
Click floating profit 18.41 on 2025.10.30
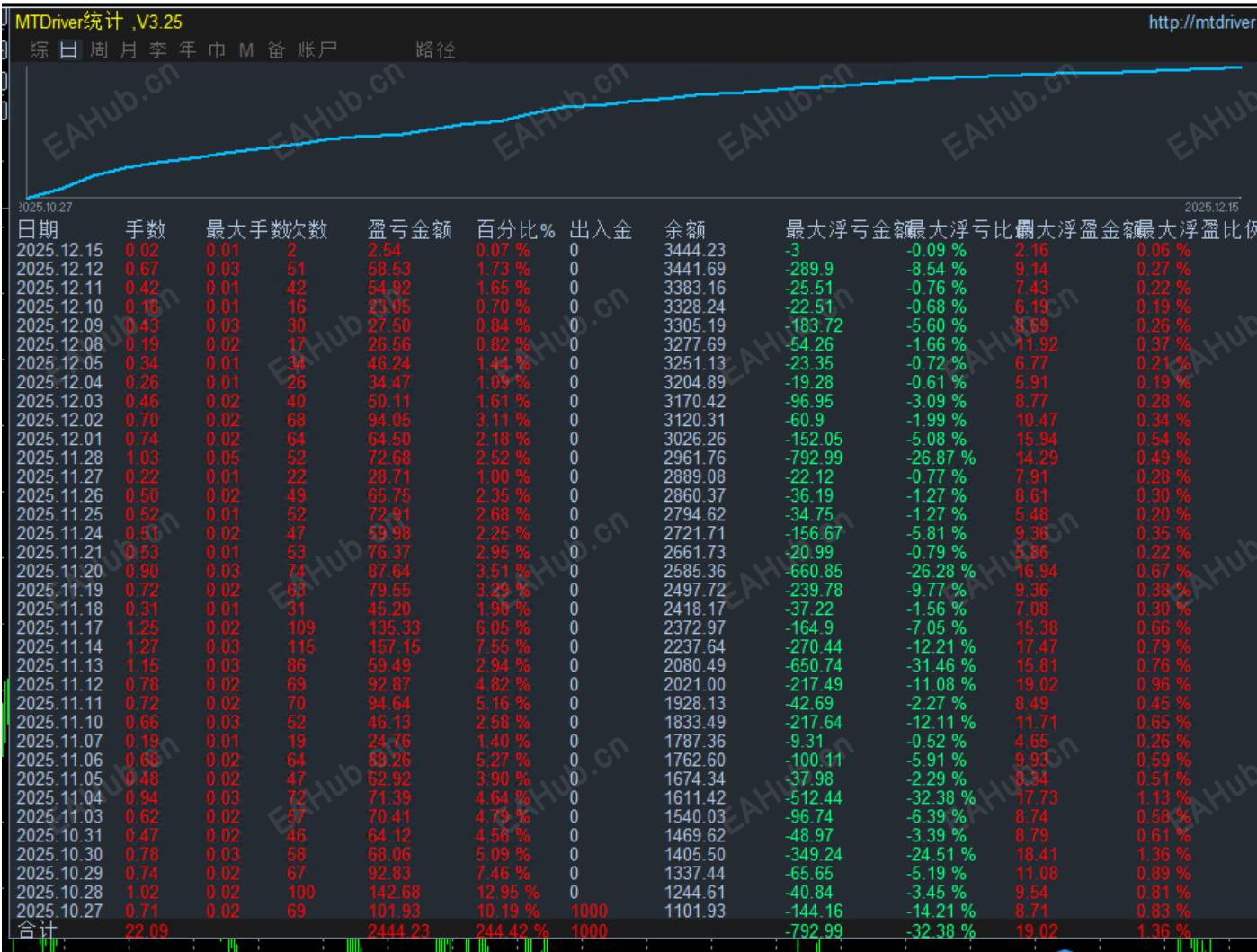1037,854
